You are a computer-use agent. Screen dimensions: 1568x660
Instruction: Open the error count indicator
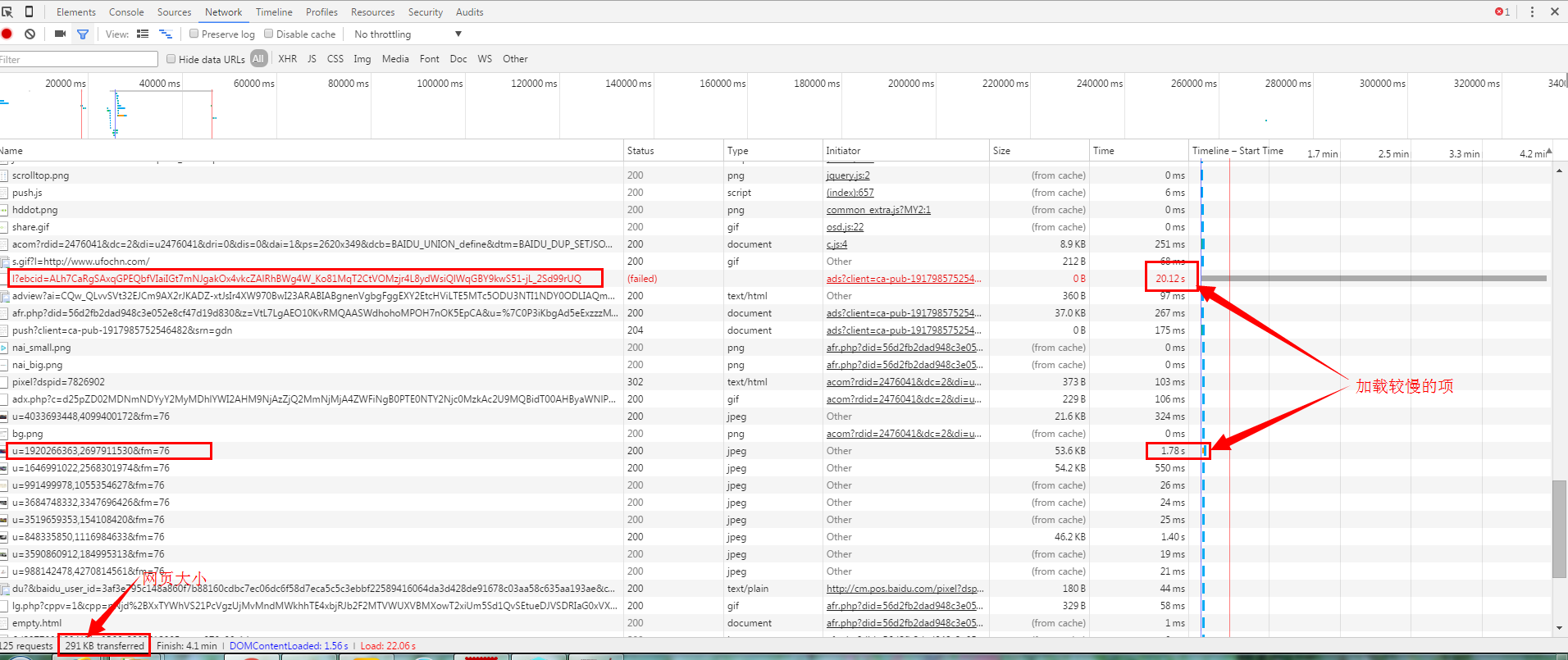point(1502,11)
